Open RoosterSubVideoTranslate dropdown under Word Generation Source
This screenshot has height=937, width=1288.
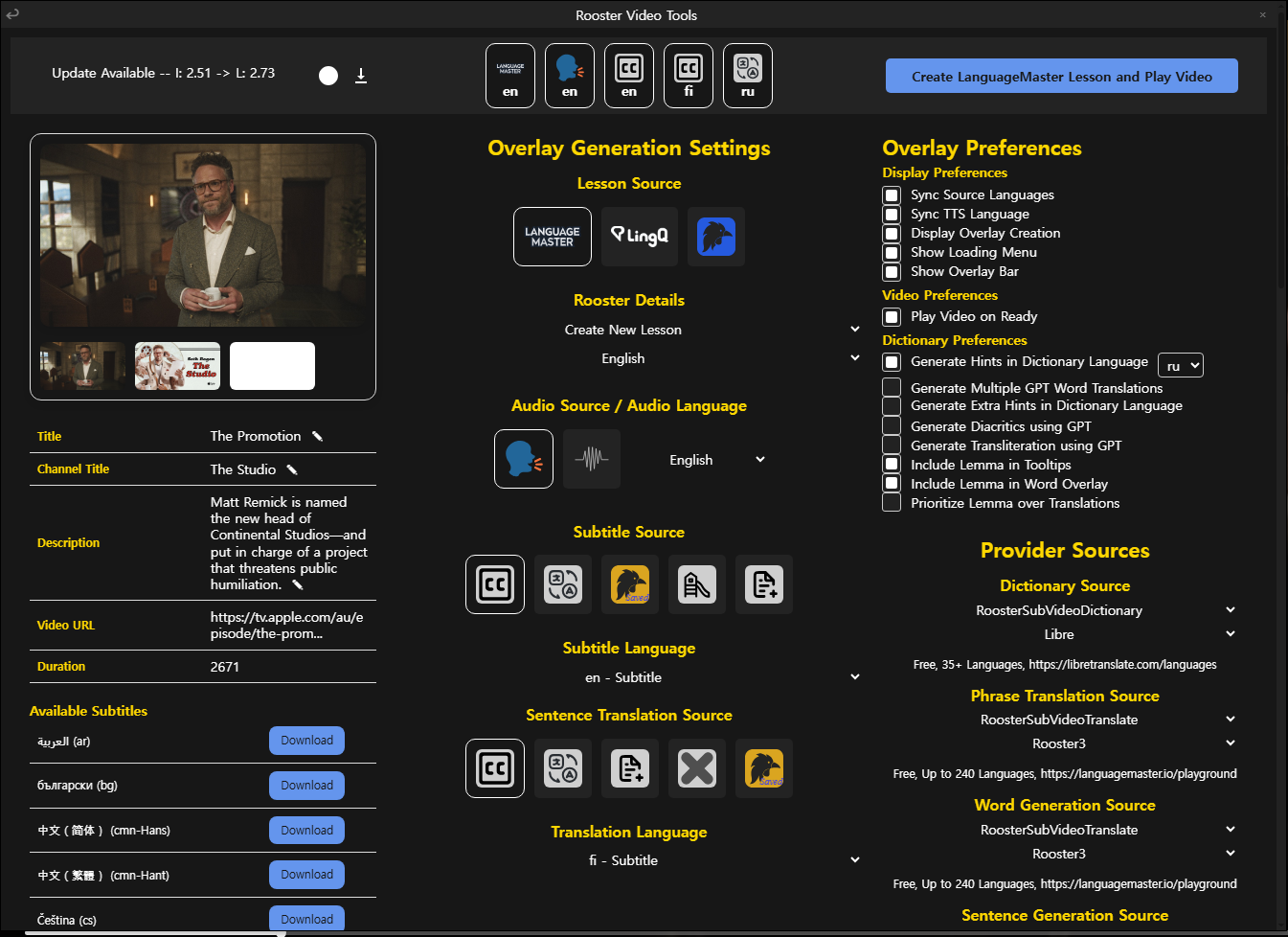coord(1065,830)
